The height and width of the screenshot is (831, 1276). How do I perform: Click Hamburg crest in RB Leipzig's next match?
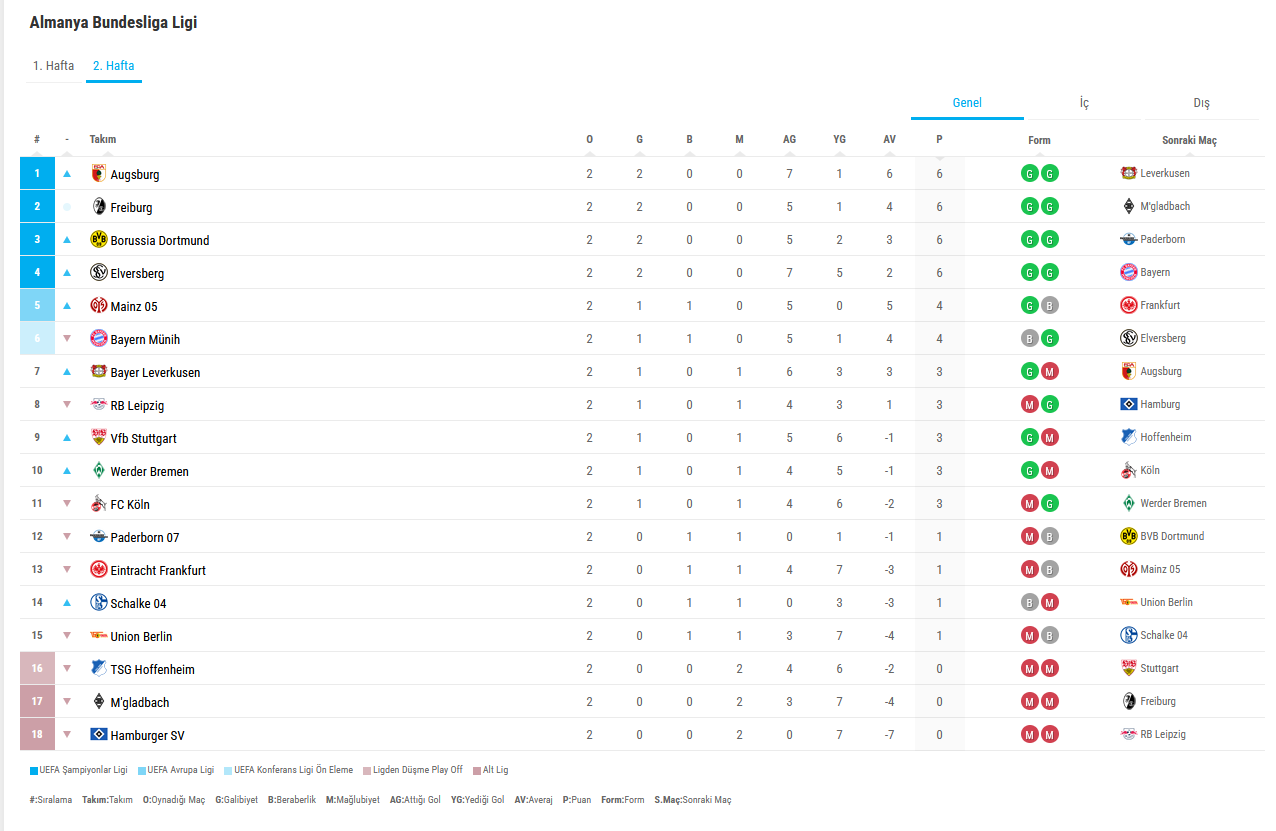pyautogui.click(x=1129, y=404)
